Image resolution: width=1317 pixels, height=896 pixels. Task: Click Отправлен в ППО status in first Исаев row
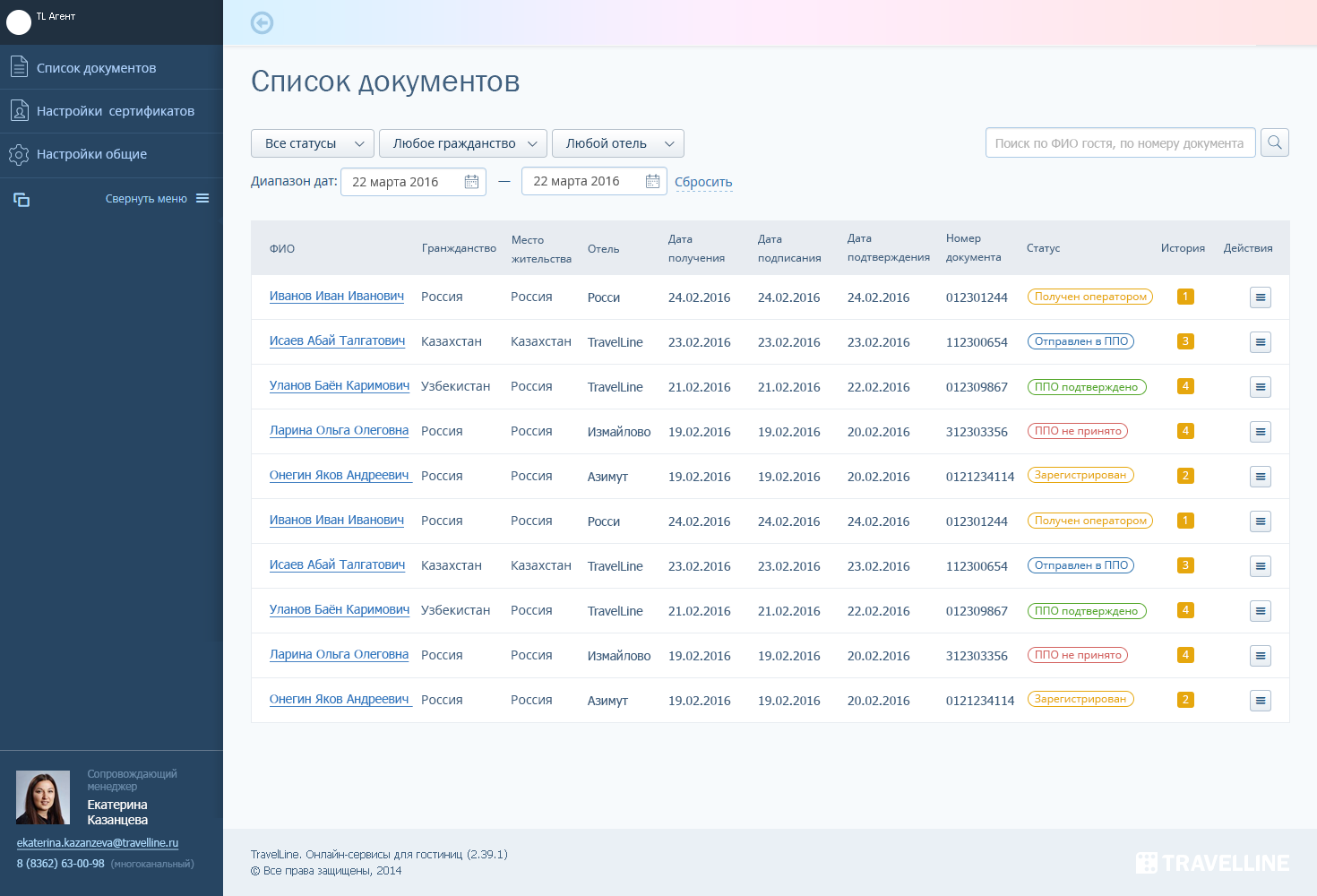[x=1080, y=341]
